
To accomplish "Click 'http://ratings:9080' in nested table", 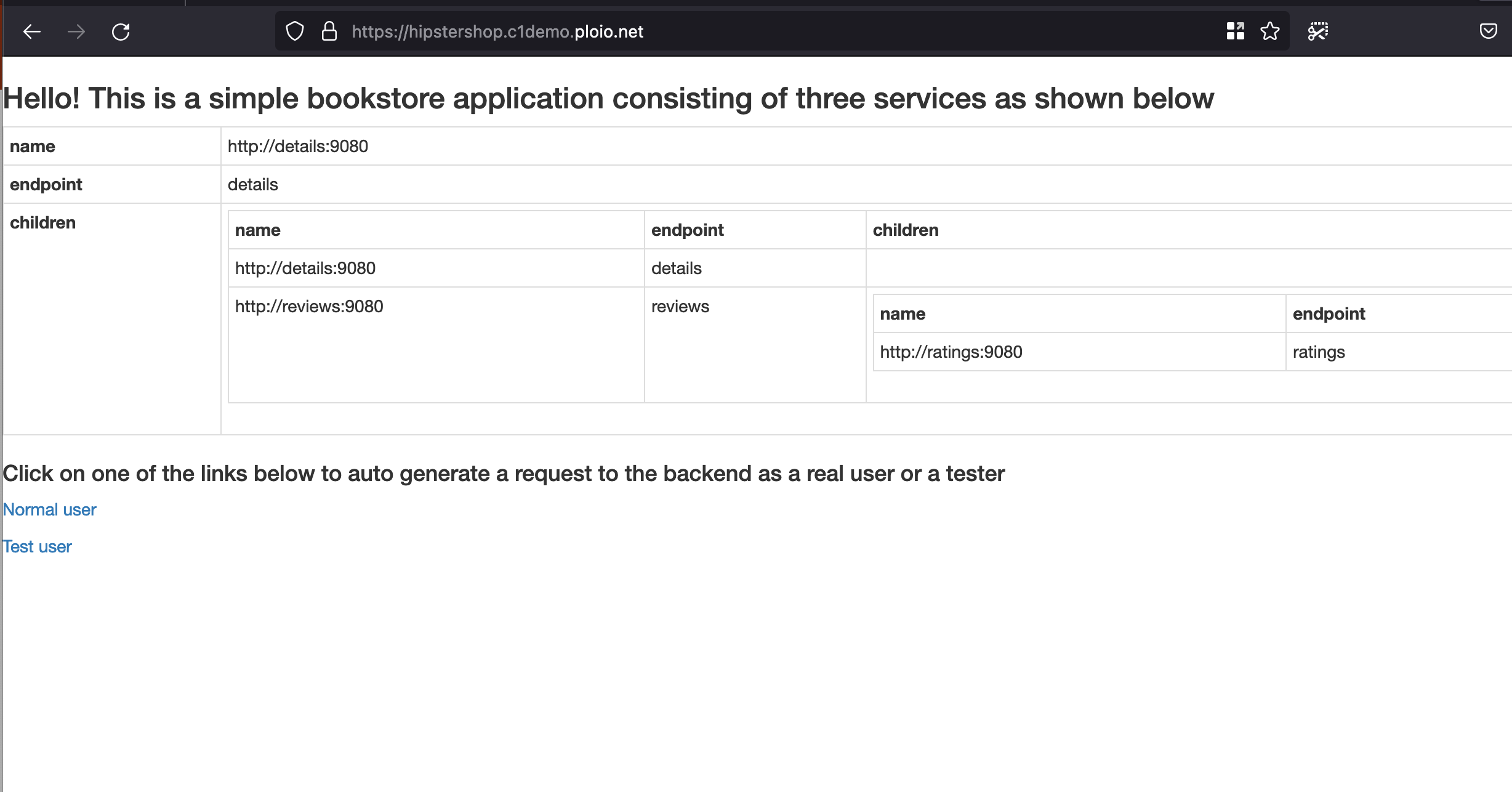I will (x=951, y=352).
